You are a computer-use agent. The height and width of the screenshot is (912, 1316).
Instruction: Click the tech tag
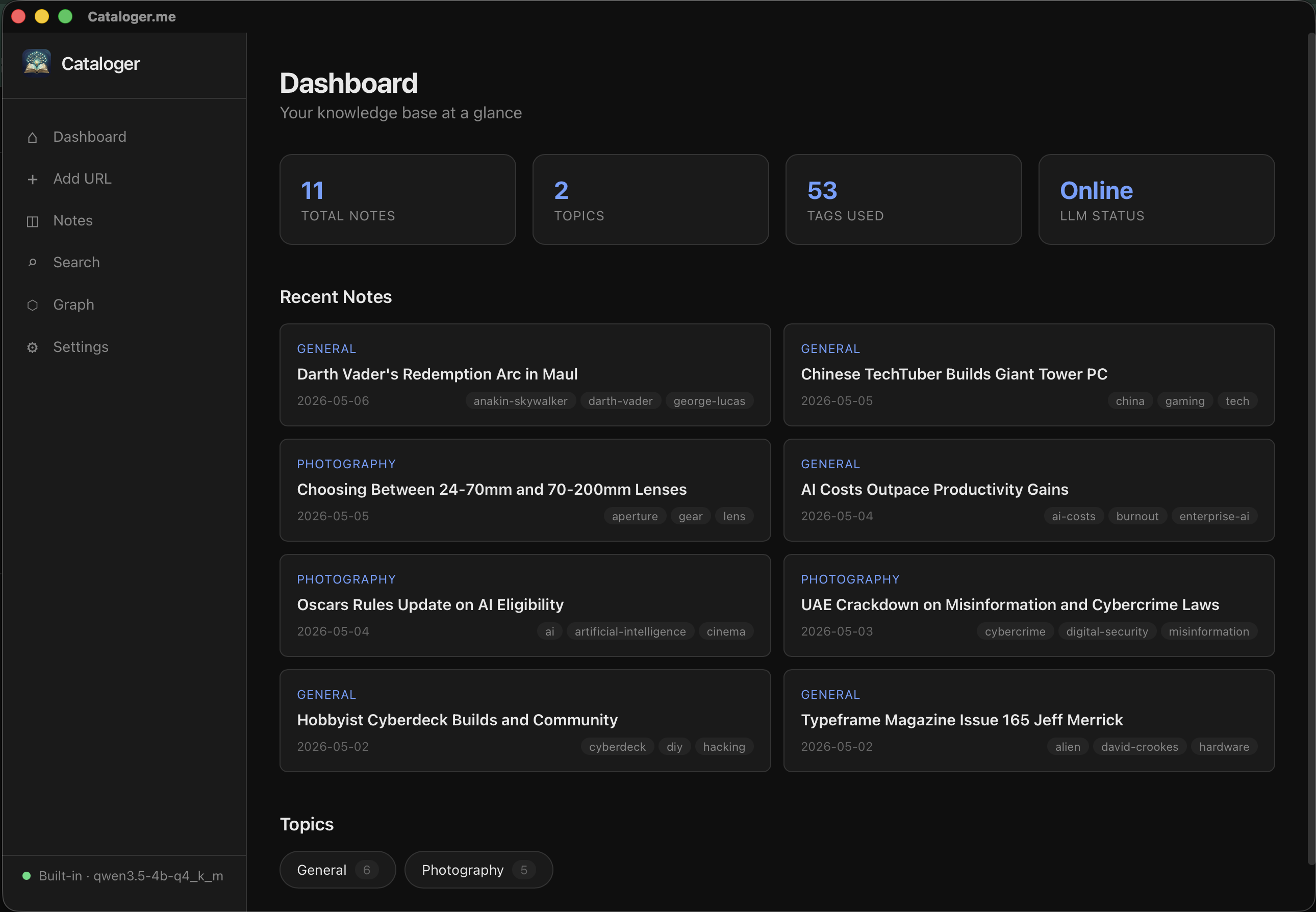click(1237, 401)
